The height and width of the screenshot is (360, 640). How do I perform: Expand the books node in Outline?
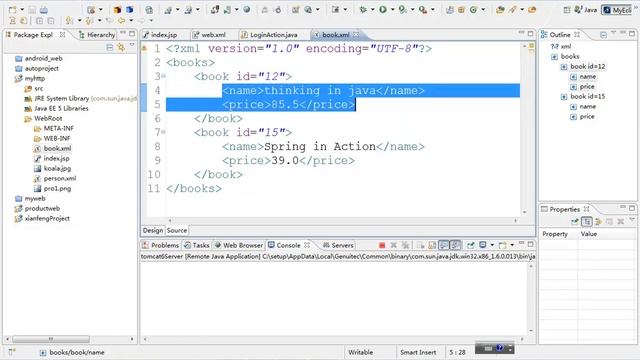pyautogui.click(x=554, y=57)
